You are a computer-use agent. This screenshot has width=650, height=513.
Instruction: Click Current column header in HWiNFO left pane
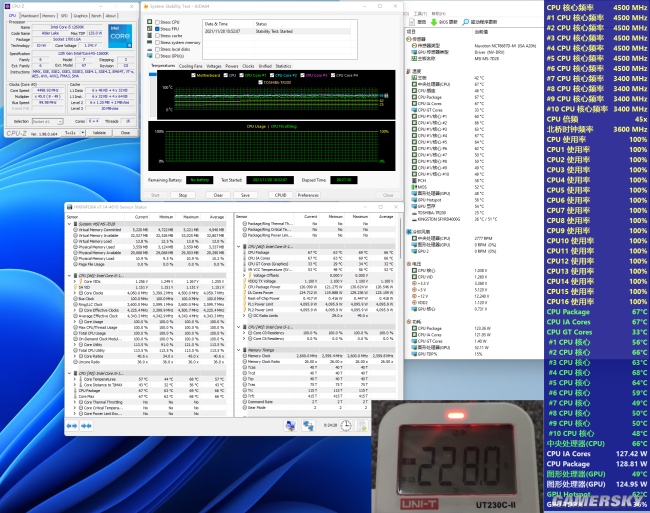(141, 217)
